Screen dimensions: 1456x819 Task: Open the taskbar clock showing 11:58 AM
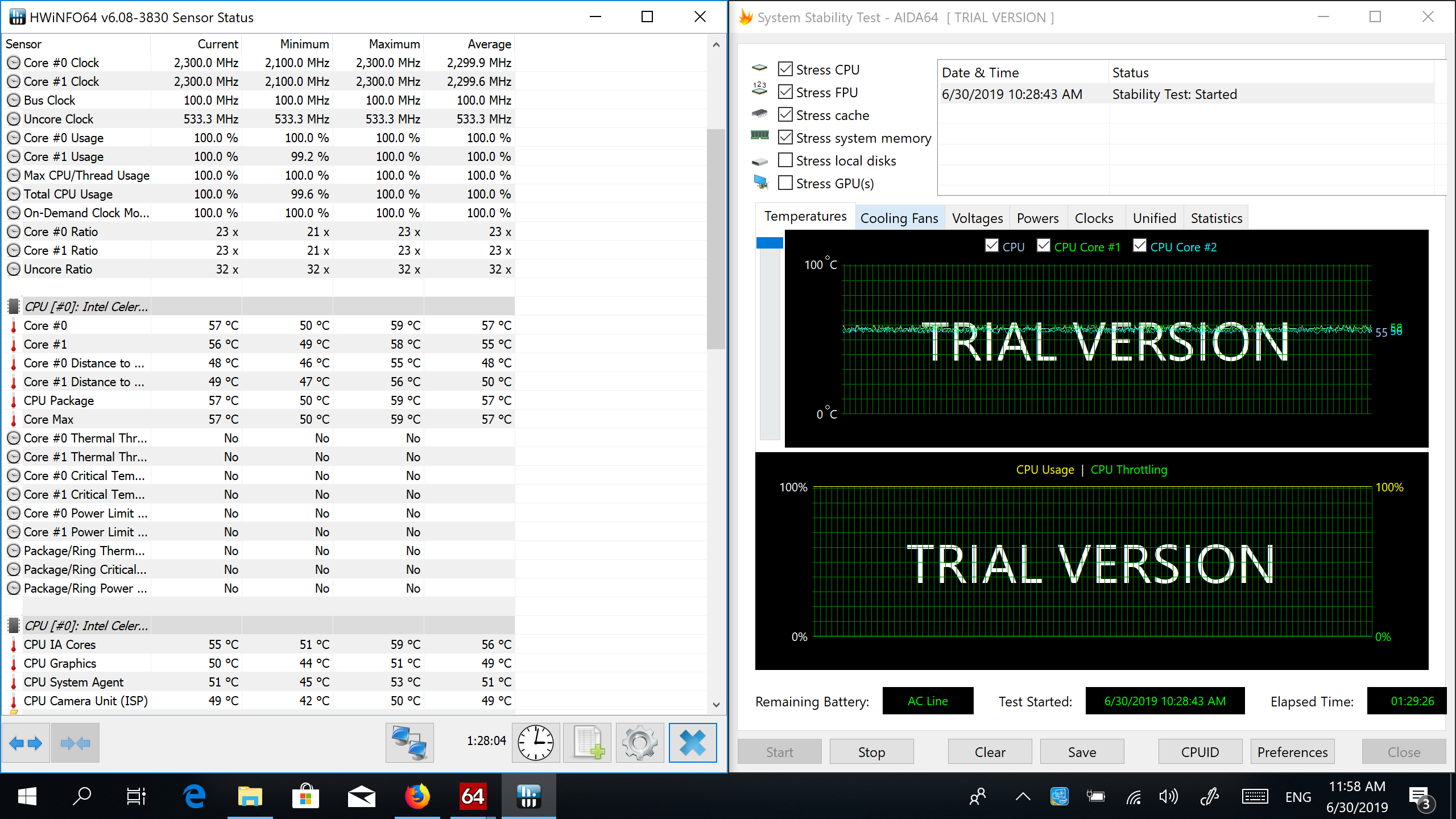[x=1357, y=797]
